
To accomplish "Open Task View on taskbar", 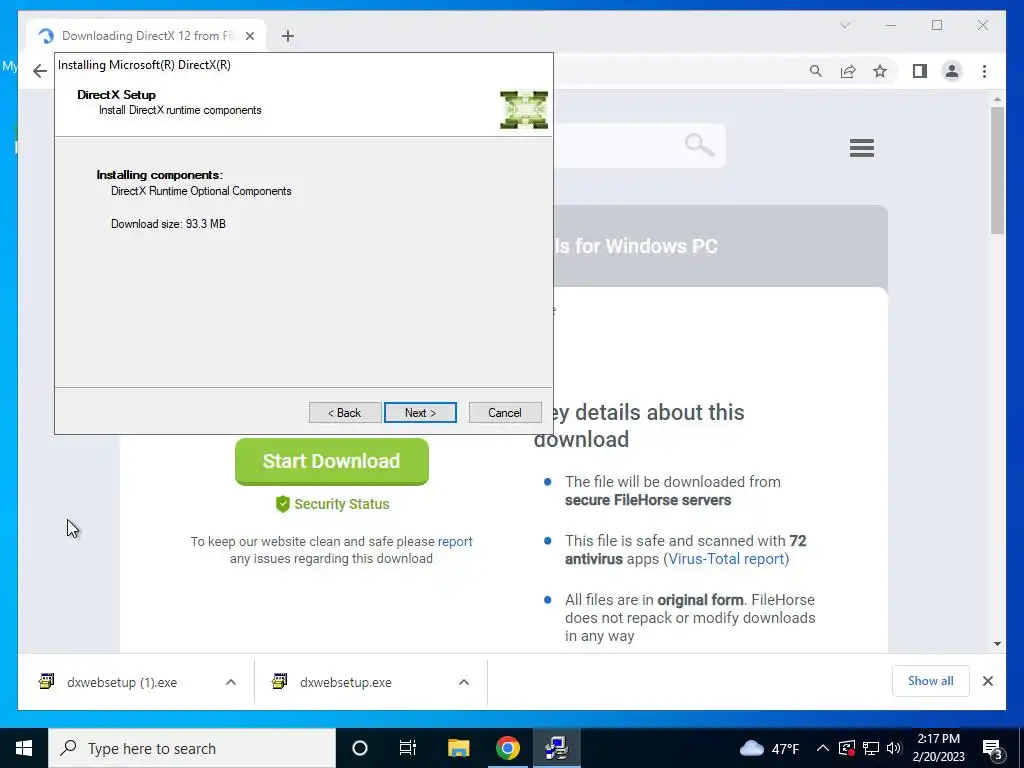I will coord(408,748).
